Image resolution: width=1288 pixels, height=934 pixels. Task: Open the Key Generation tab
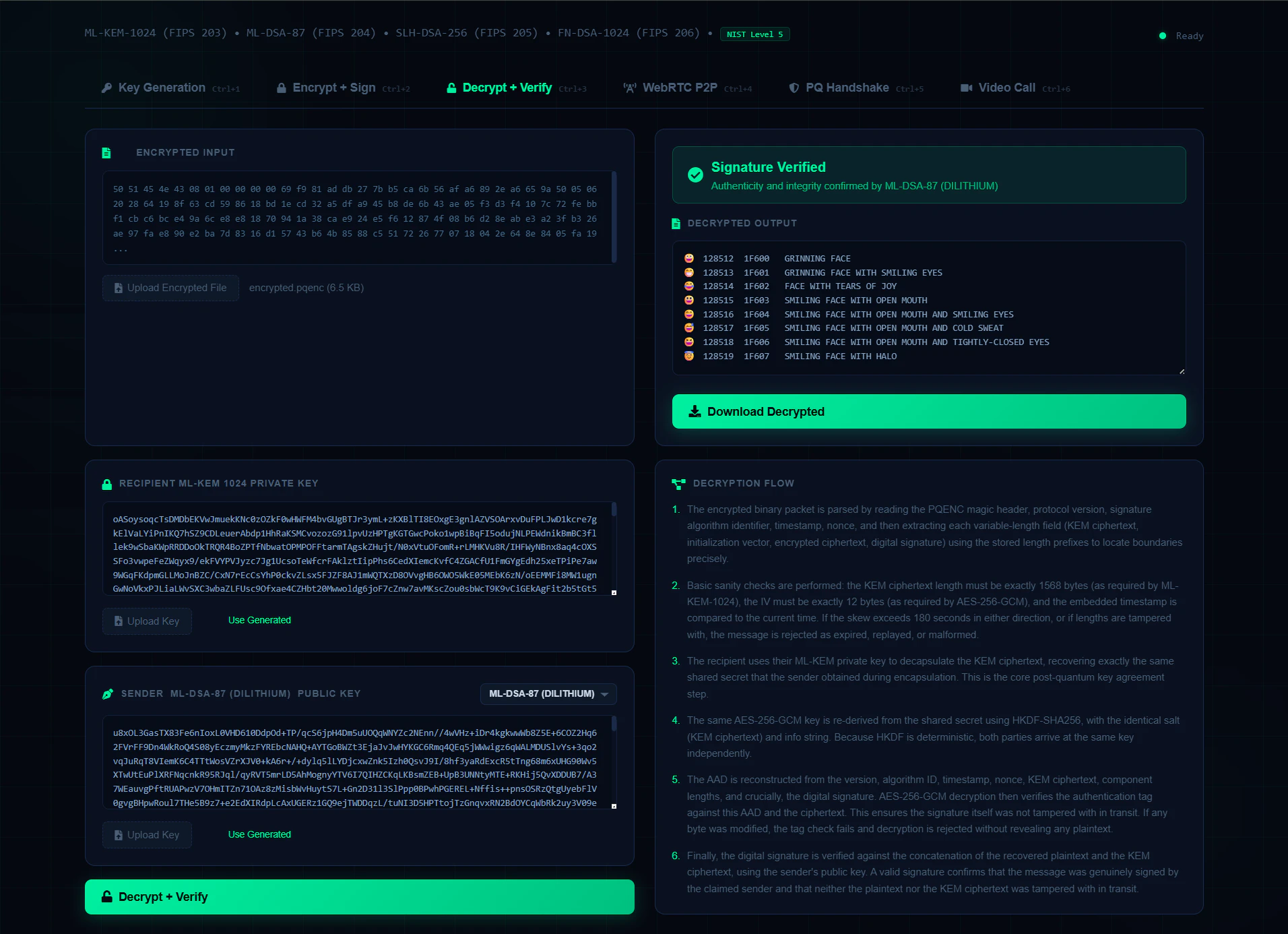click(x=170, y=88)
